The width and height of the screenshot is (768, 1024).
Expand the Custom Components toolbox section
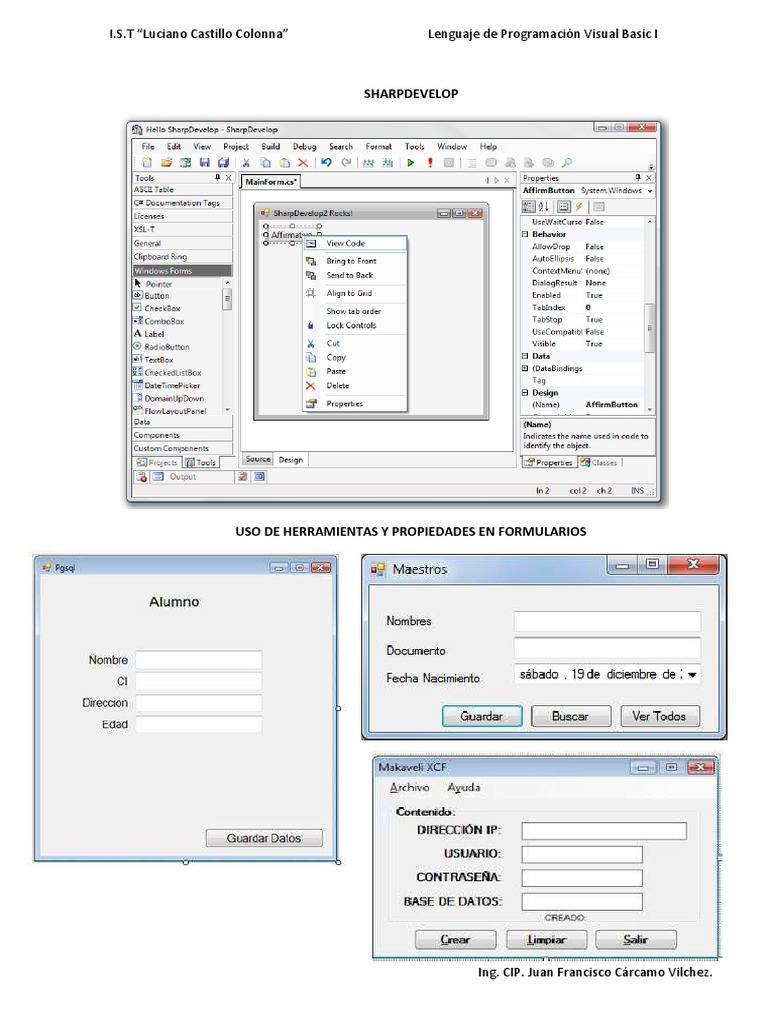coord(182,449)
